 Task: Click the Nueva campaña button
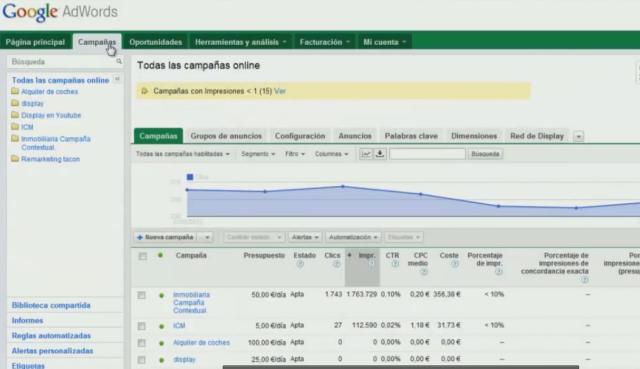(x=166, y=237)
